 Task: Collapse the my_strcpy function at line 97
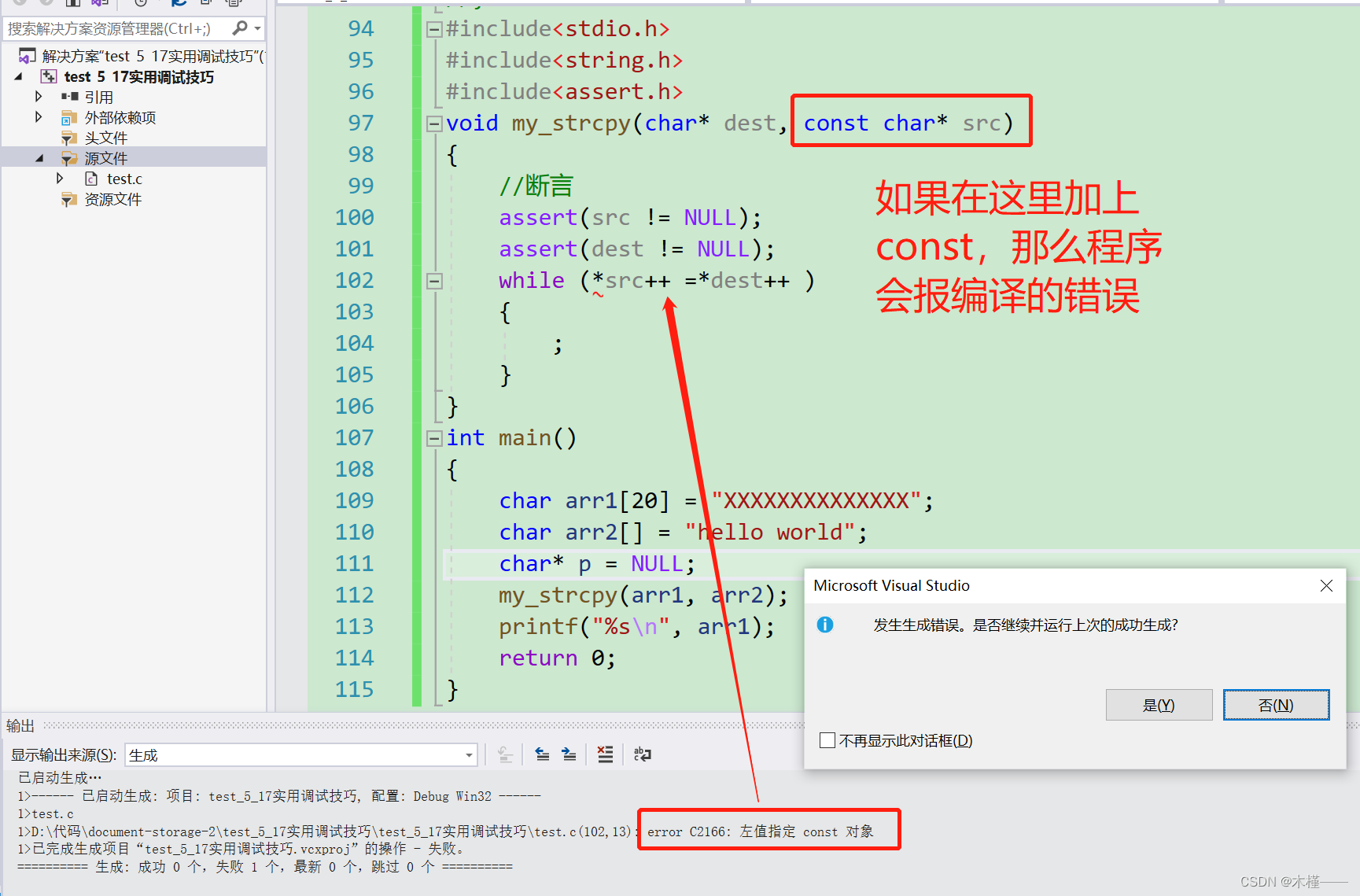(434, 124)
